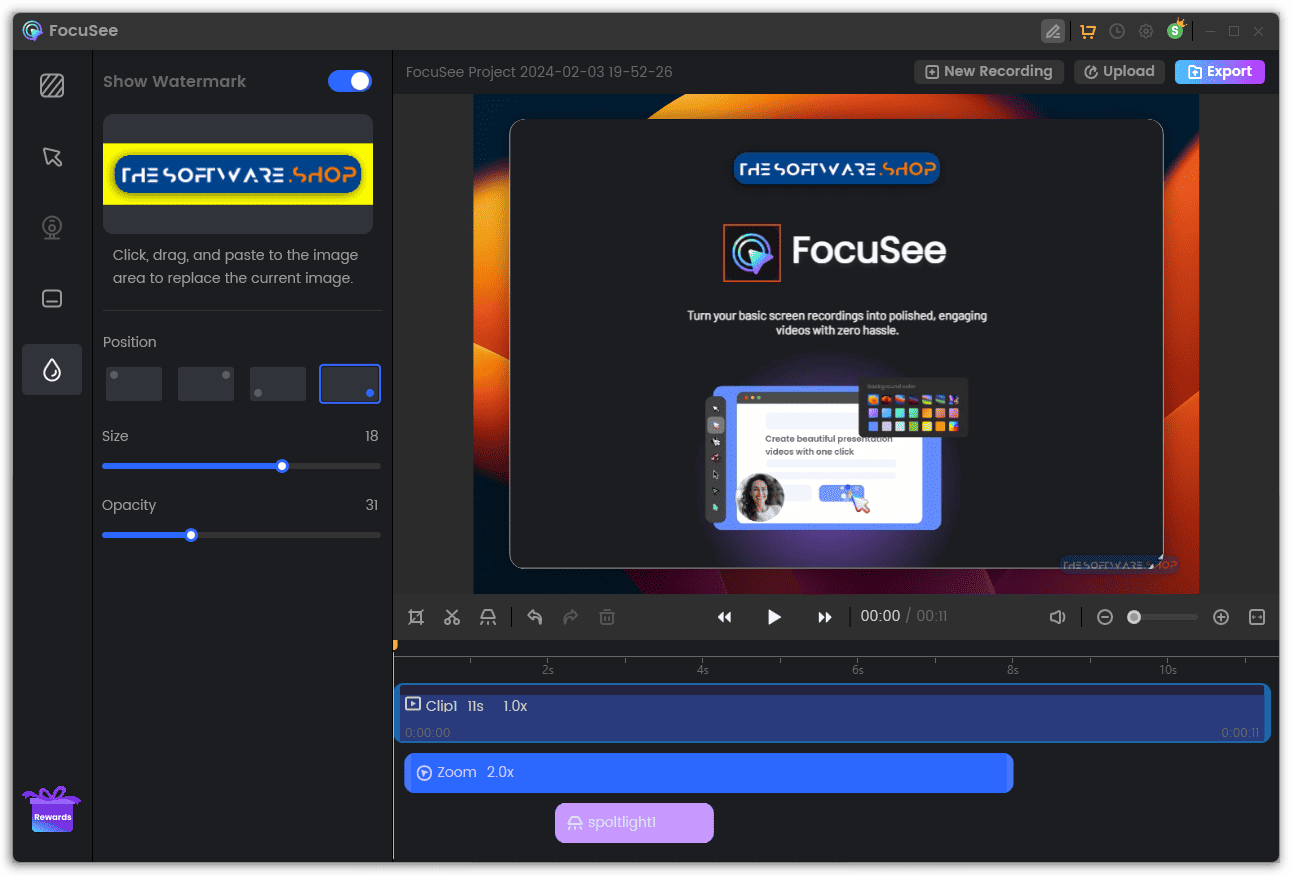Select the Crop tool in timeline toolbar

pyautogui.click(x=416, y=617)
